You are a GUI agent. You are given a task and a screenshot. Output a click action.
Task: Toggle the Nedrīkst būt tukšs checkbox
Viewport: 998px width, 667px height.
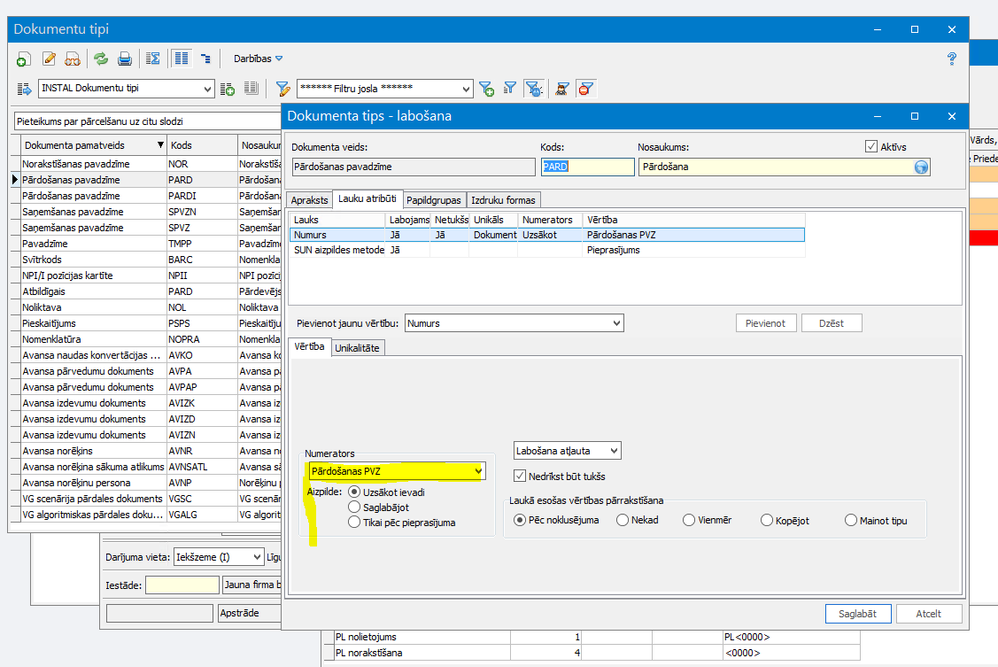(519, 476)
